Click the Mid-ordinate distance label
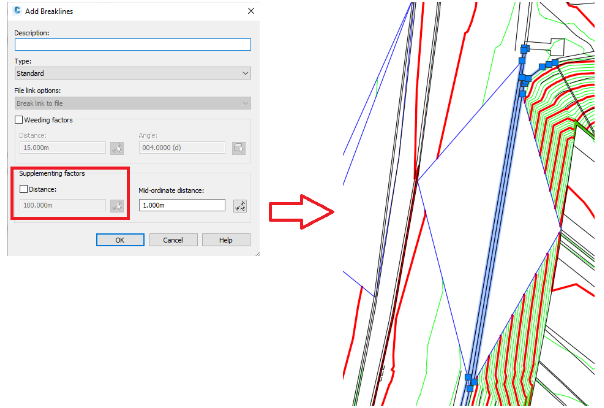The image size is (604, 408). pos(171,190)
